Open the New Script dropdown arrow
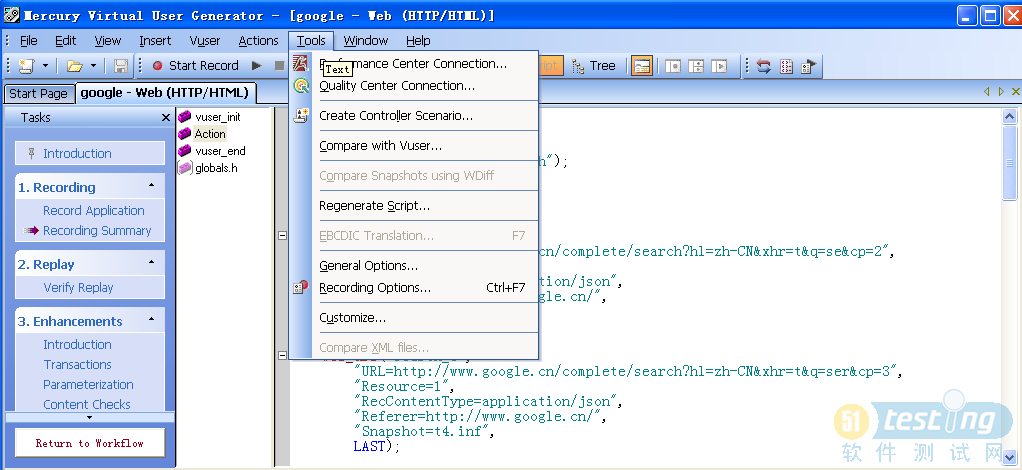 tap(46, 66)
